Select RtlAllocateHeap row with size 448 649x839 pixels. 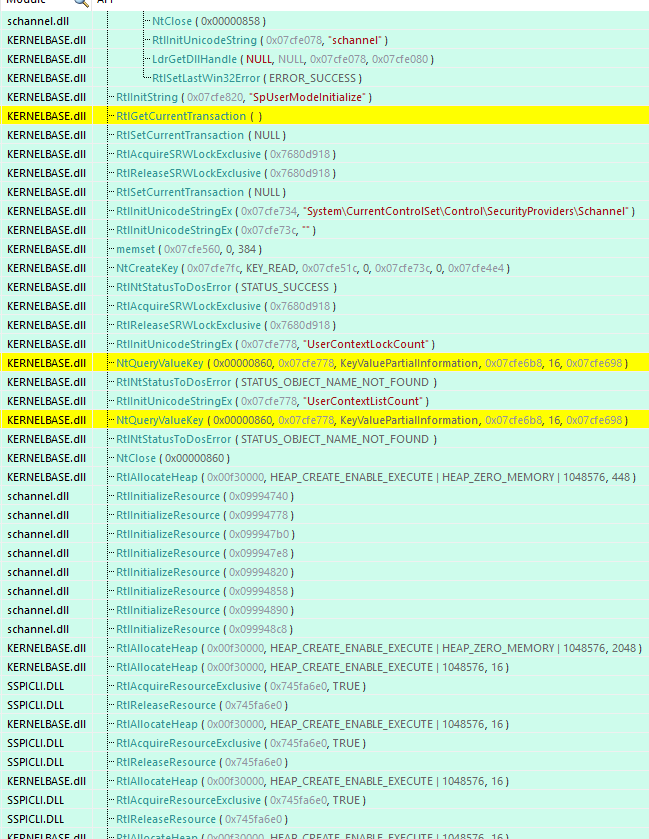pos(324,477)
